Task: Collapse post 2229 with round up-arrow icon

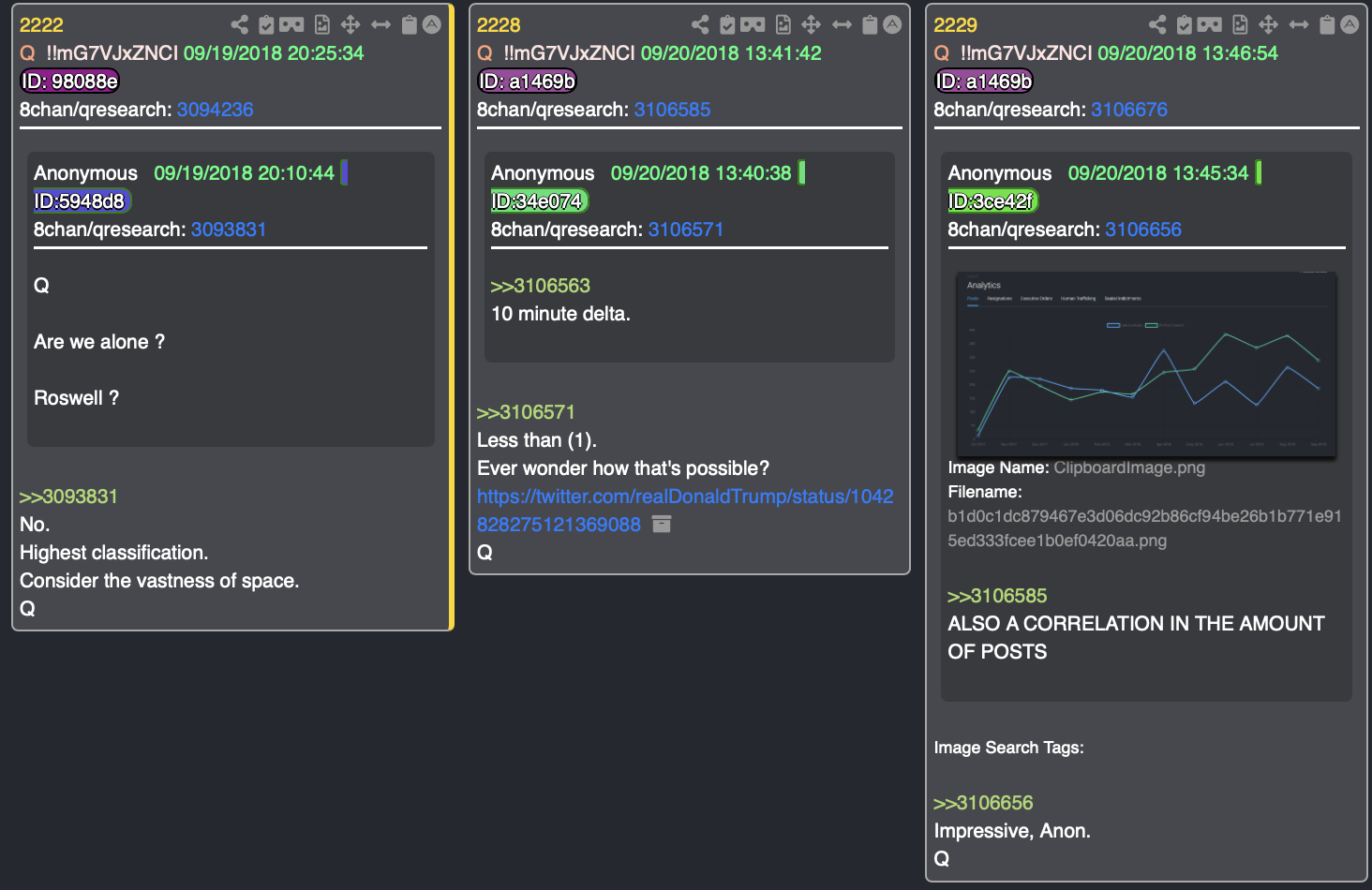Action: click(1350, 24)
